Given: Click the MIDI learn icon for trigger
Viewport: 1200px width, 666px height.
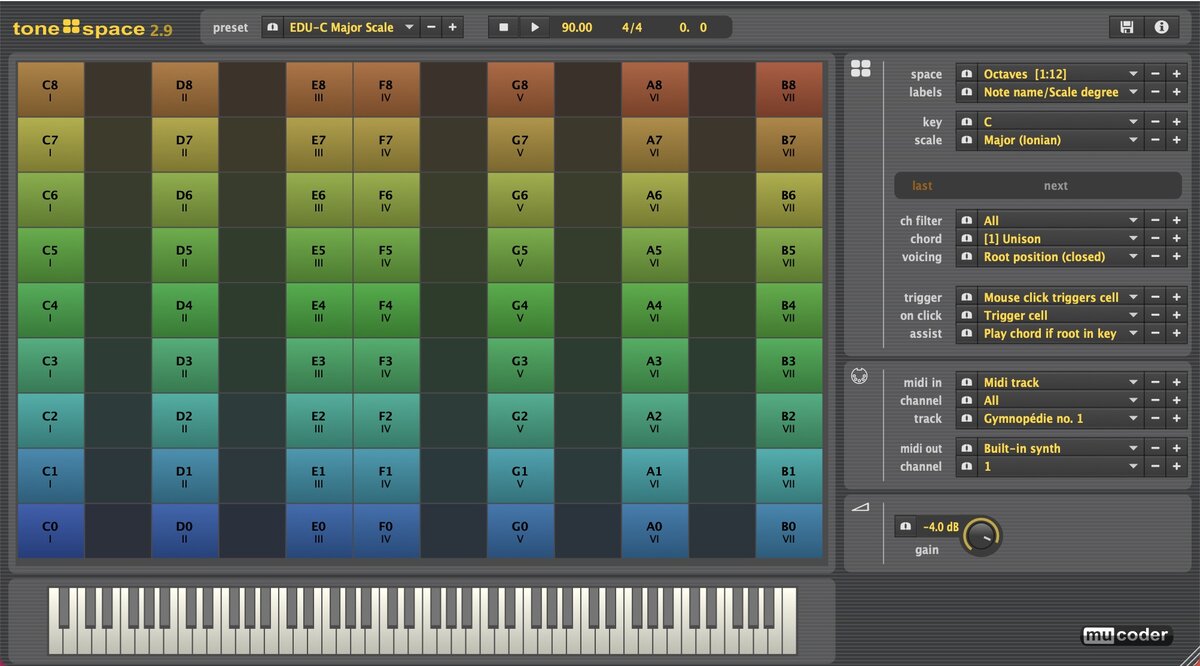Looking at the screenshot, I should click(x=967, y=297).
